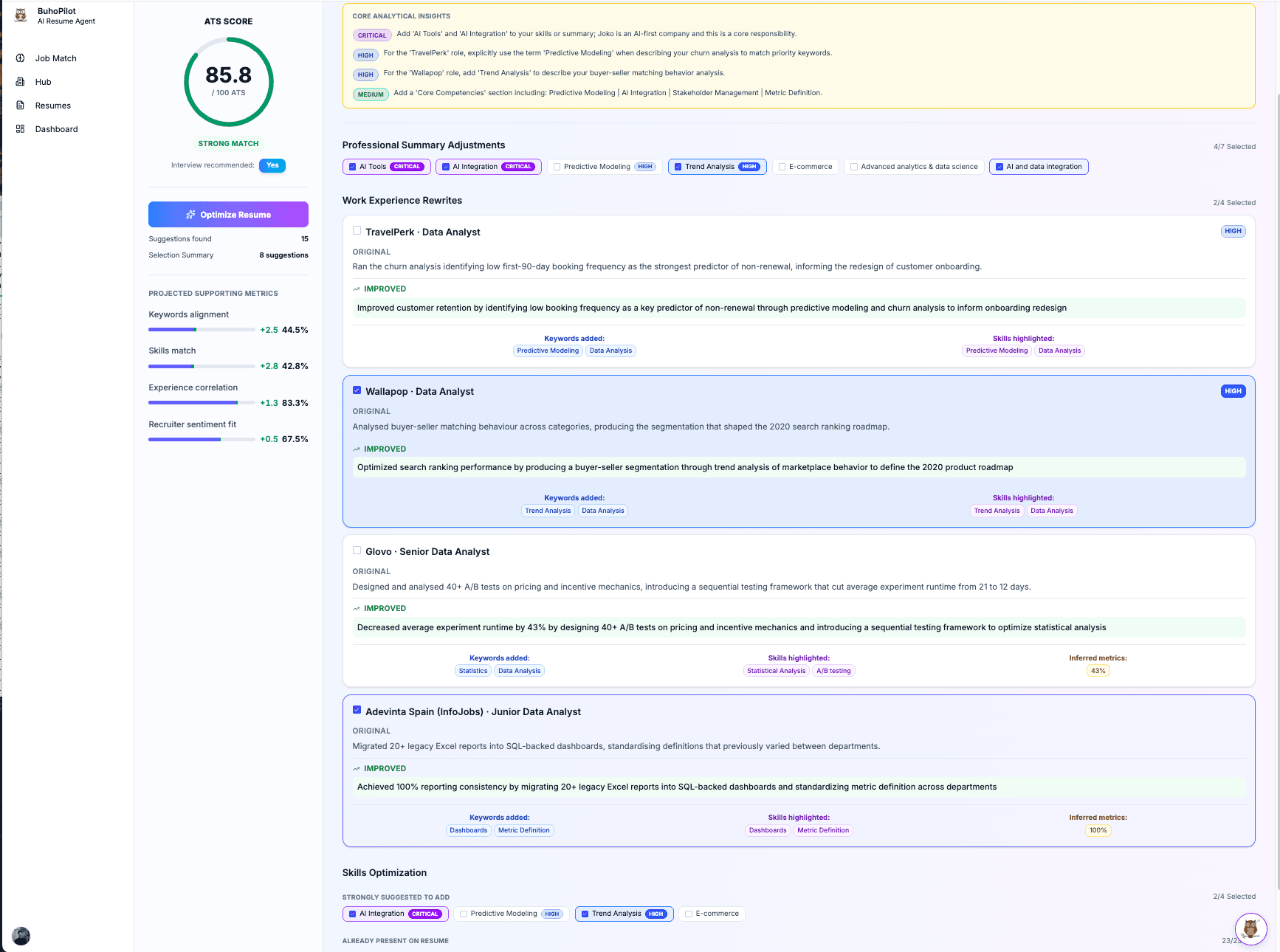The image size is (1280, 952).
Task: Click the STRONG MATCH label
Action: [228, 144]
